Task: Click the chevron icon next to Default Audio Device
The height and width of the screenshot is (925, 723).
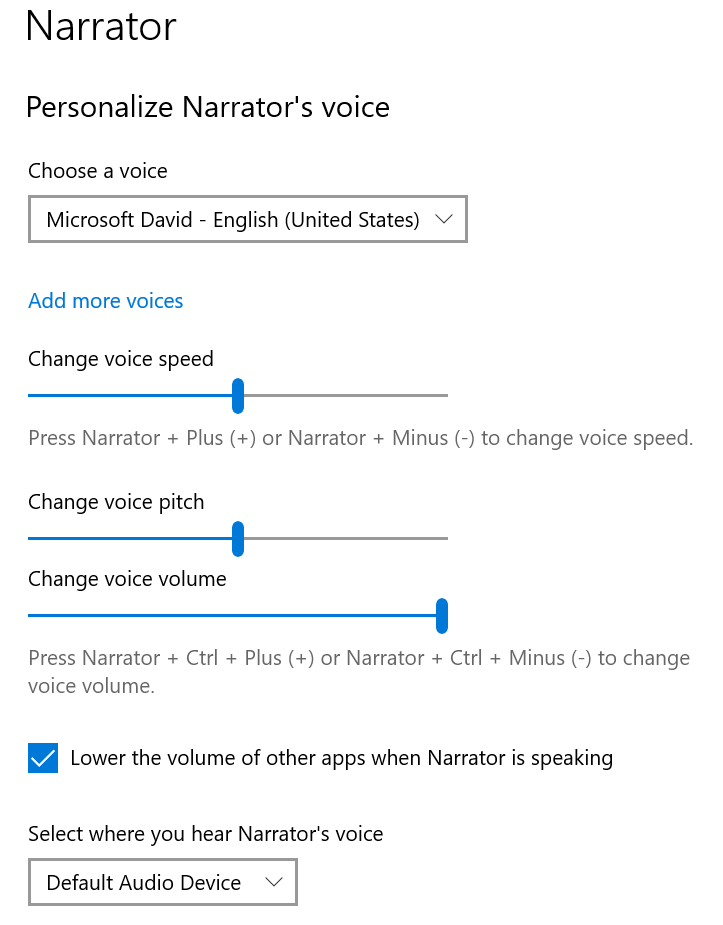Action: tap(274, 883)
